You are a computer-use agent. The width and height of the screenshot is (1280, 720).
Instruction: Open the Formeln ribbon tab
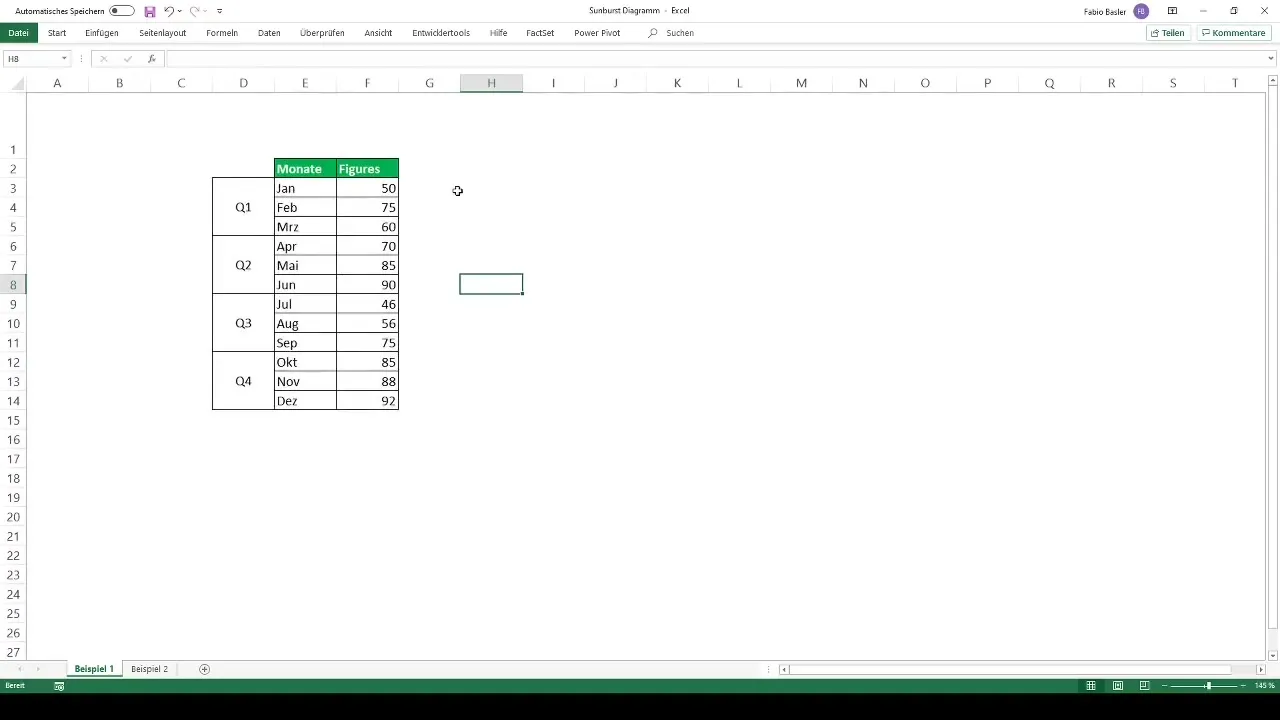(222, 33)
